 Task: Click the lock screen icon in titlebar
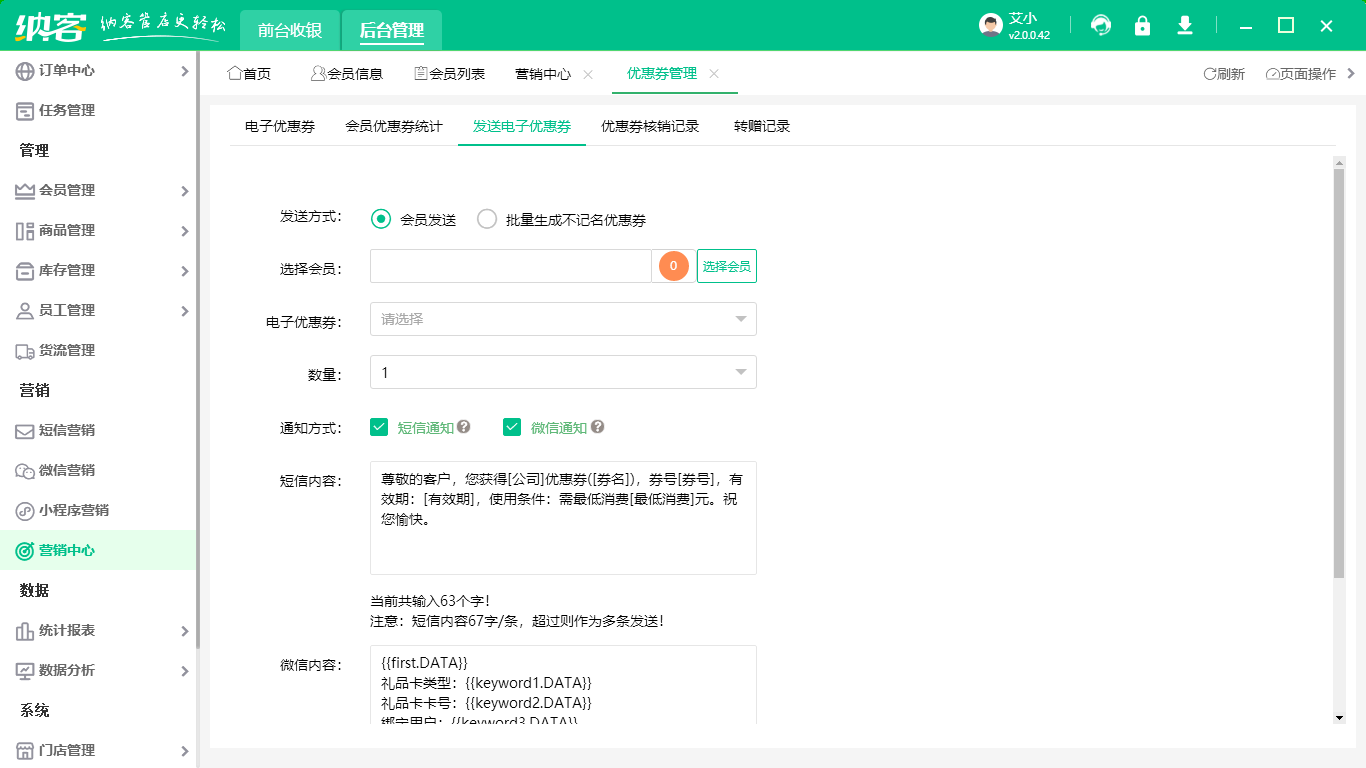pos(1142,25)
